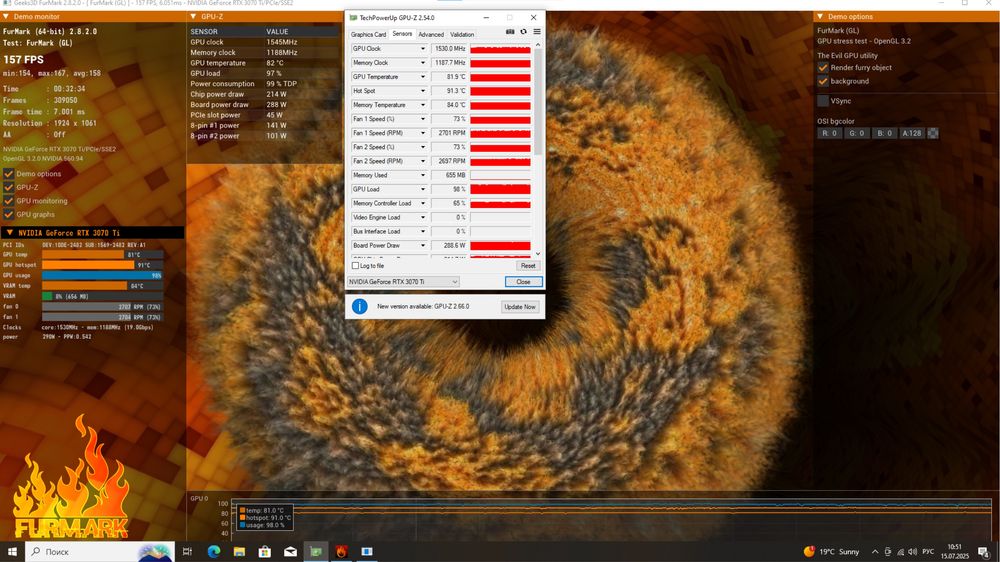The height and width of the screenshot is (562, 1000).
Task: Toggle the Demo options checkbox in Demo monitor
Action: click(x=8, y=174)
